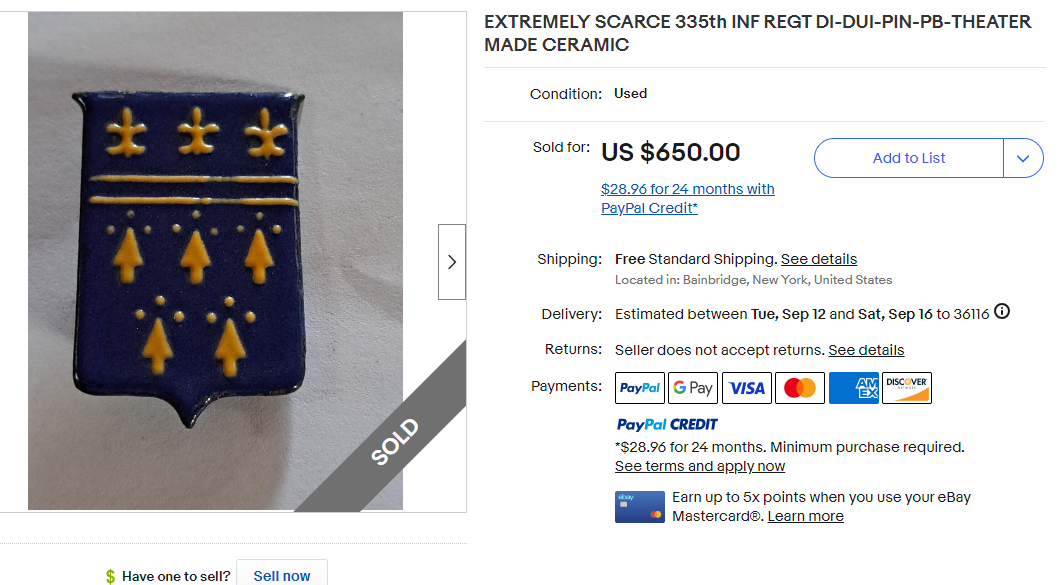
Task: Advance to the next product photo
Action: click(x=451, y=261)
